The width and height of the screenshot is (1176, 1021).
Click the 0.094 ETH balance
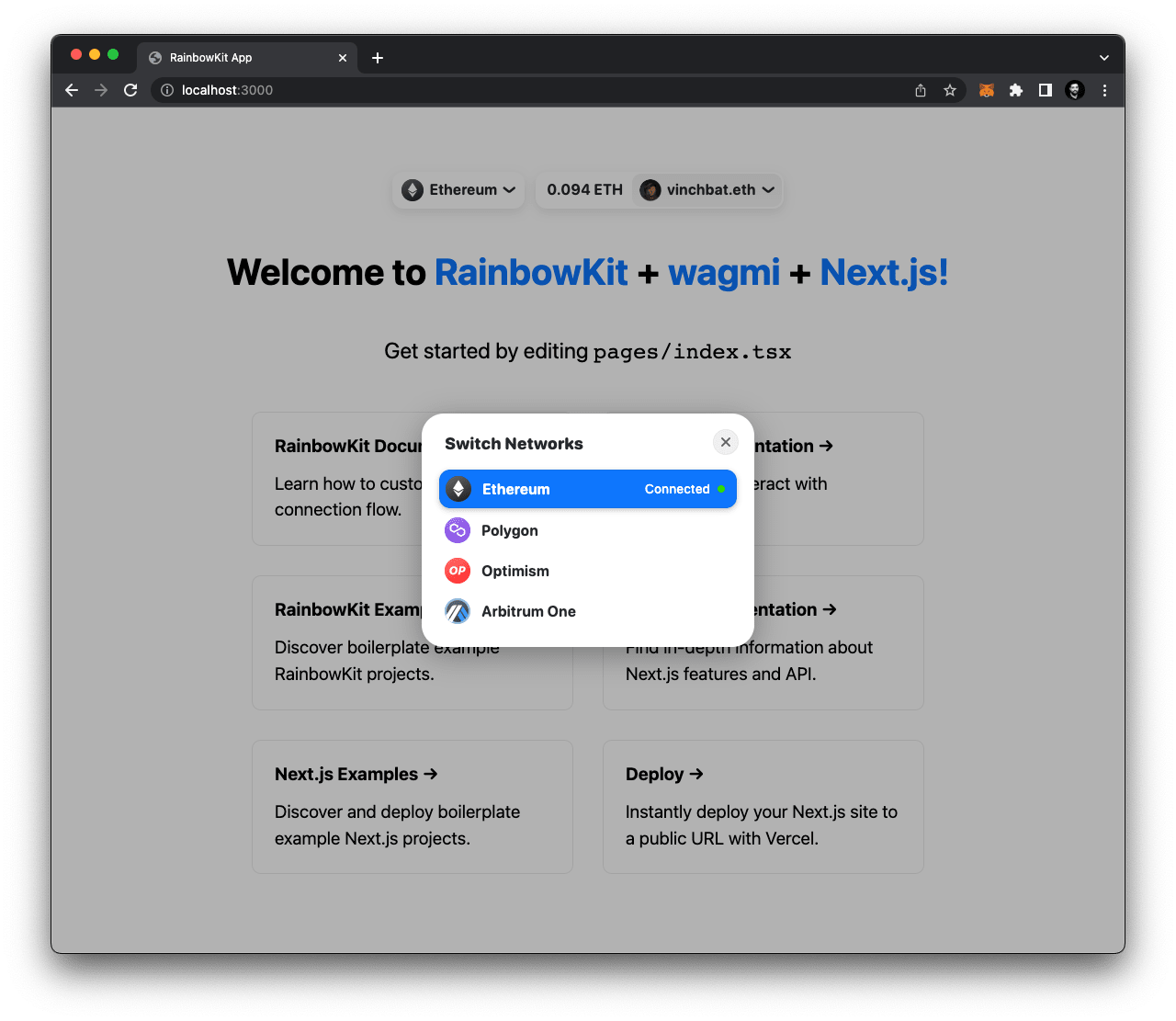(584, 190)
